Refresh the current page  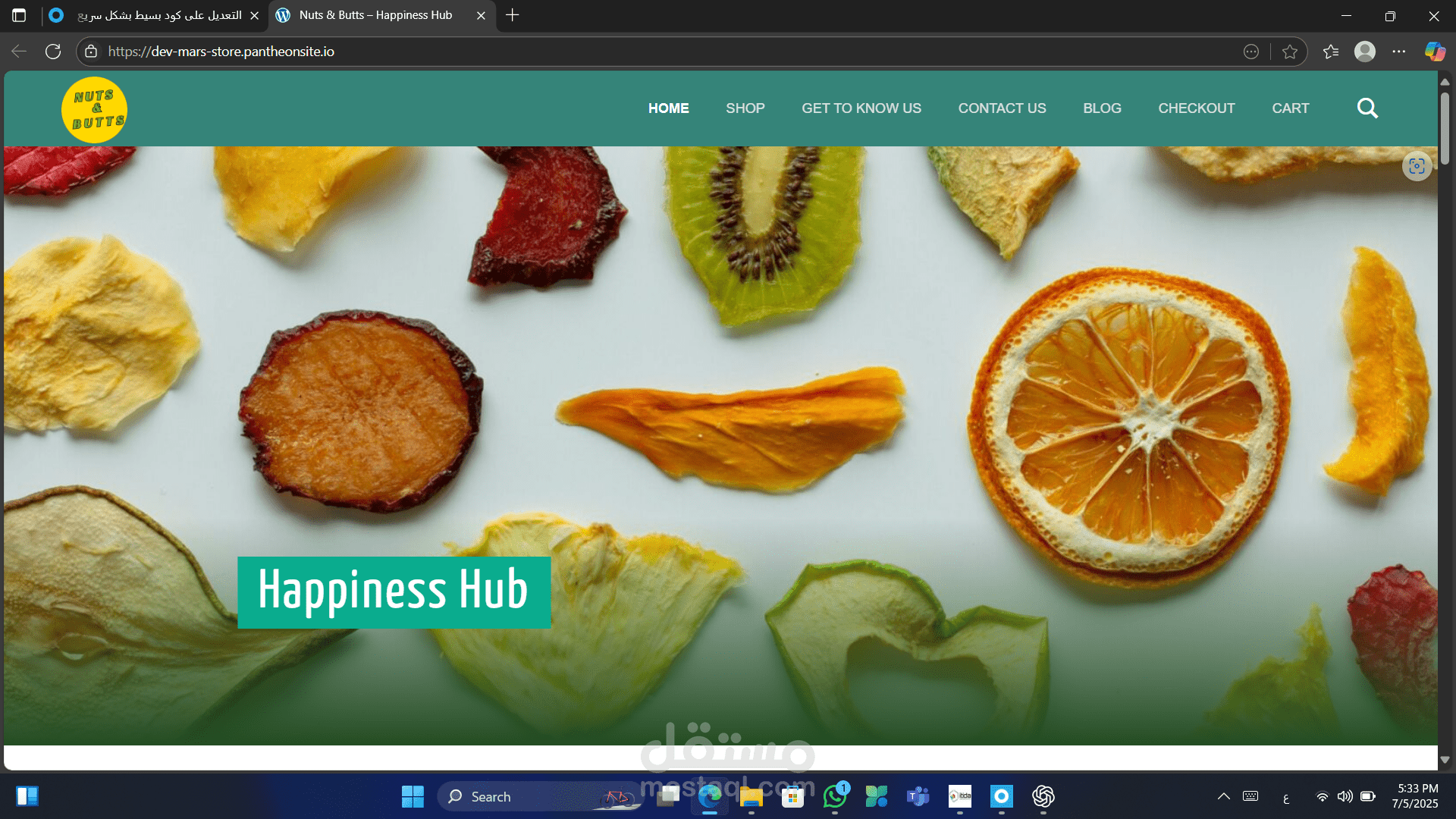(x=53, y=51)
